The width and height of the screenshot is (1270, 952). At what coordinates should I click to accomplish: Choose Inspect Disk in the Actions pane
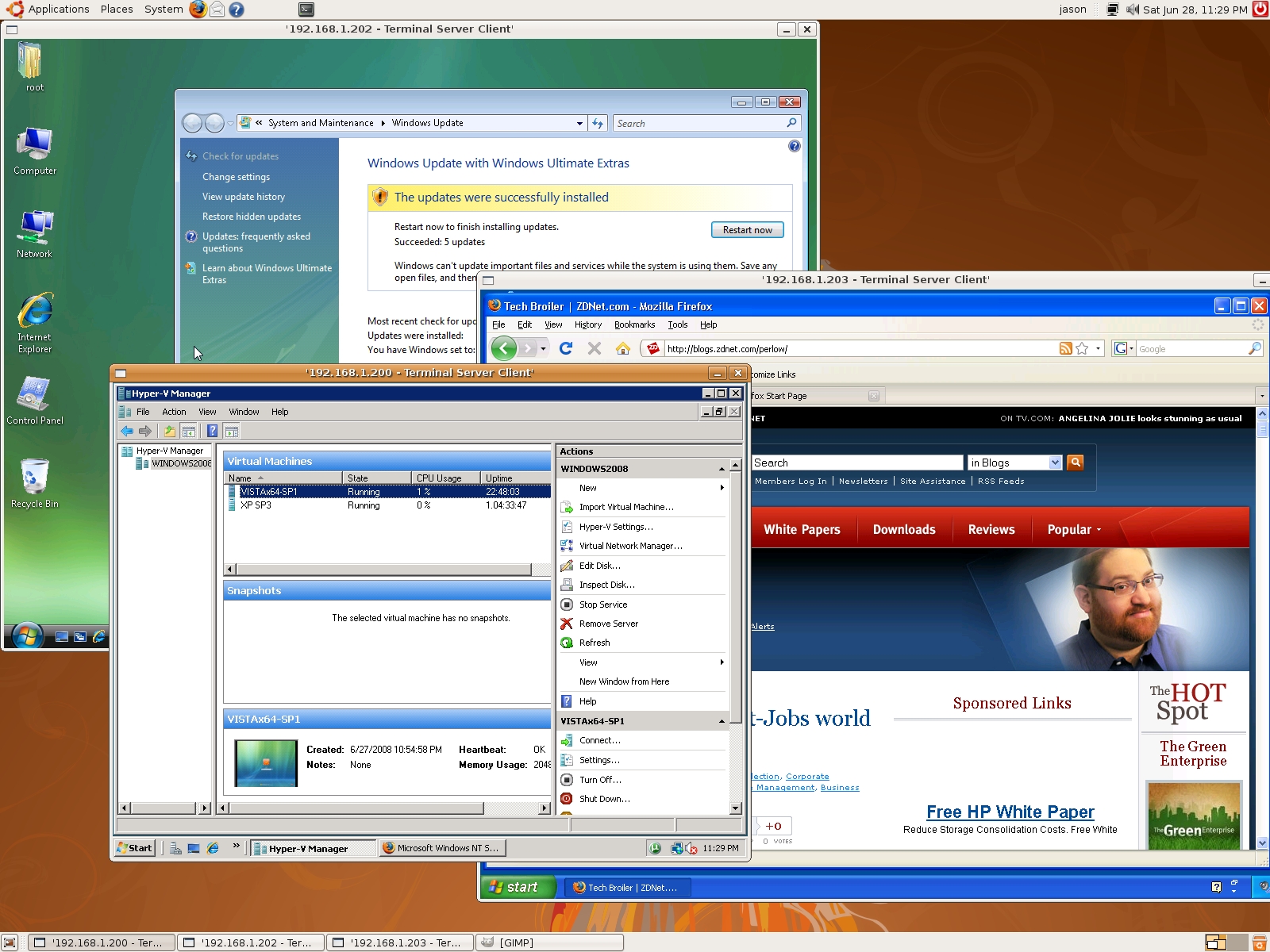coord(606,585)
